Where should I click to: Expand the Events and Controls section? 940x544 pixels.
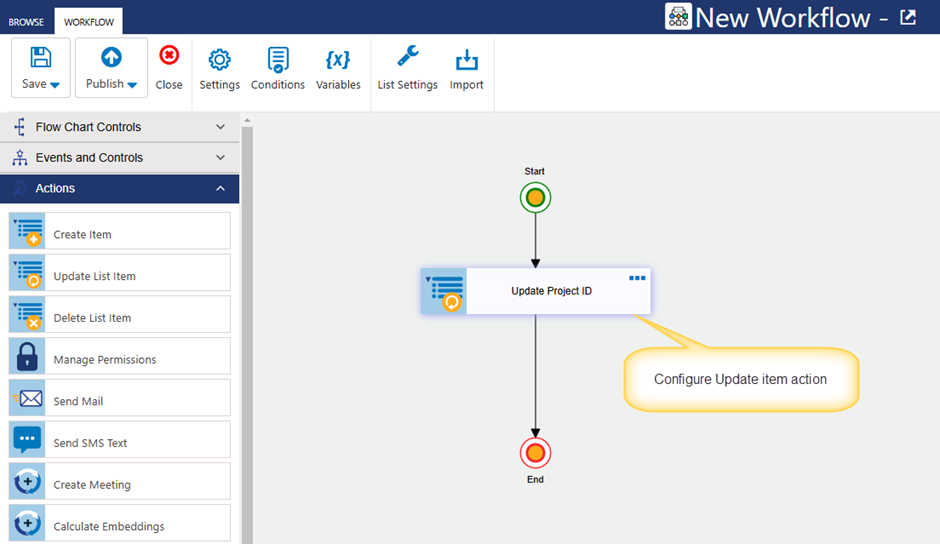(119, 157)
